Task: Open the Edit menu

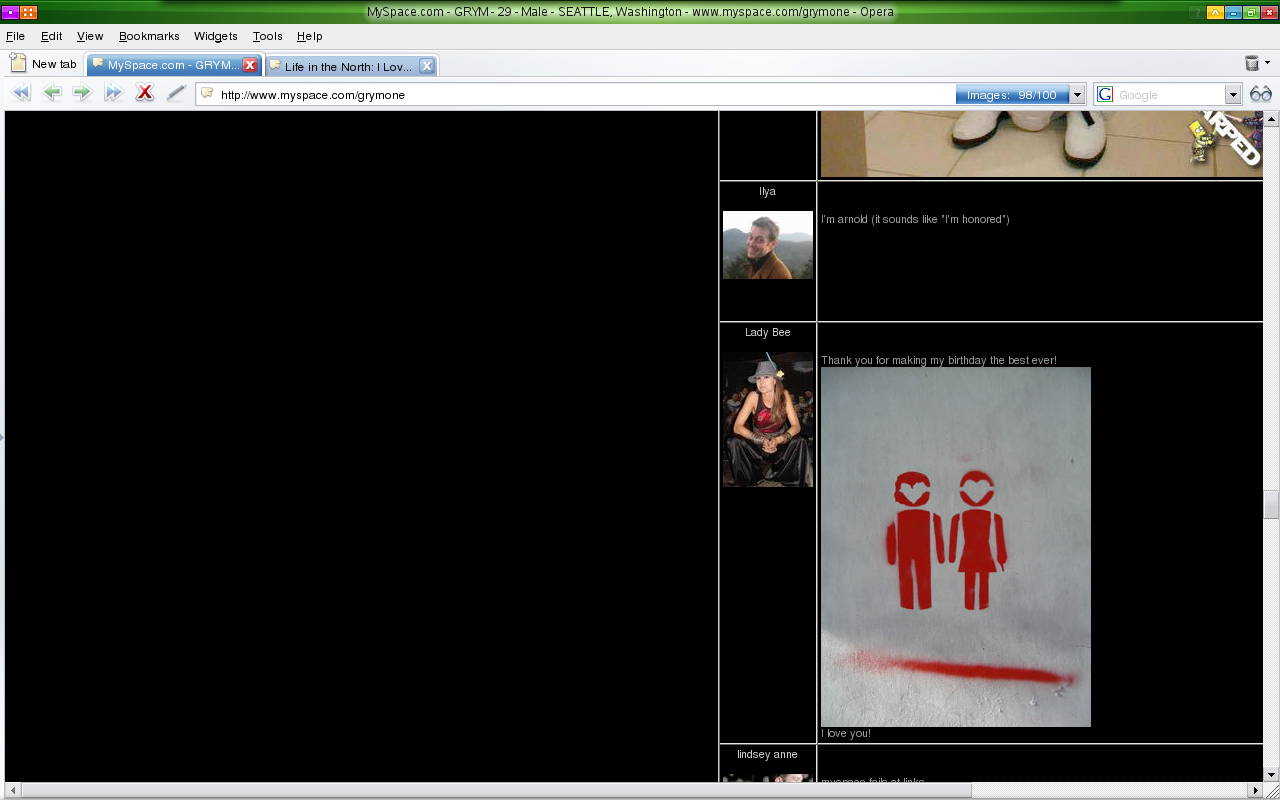Action: pyautogui.click(x=51, y=36)
